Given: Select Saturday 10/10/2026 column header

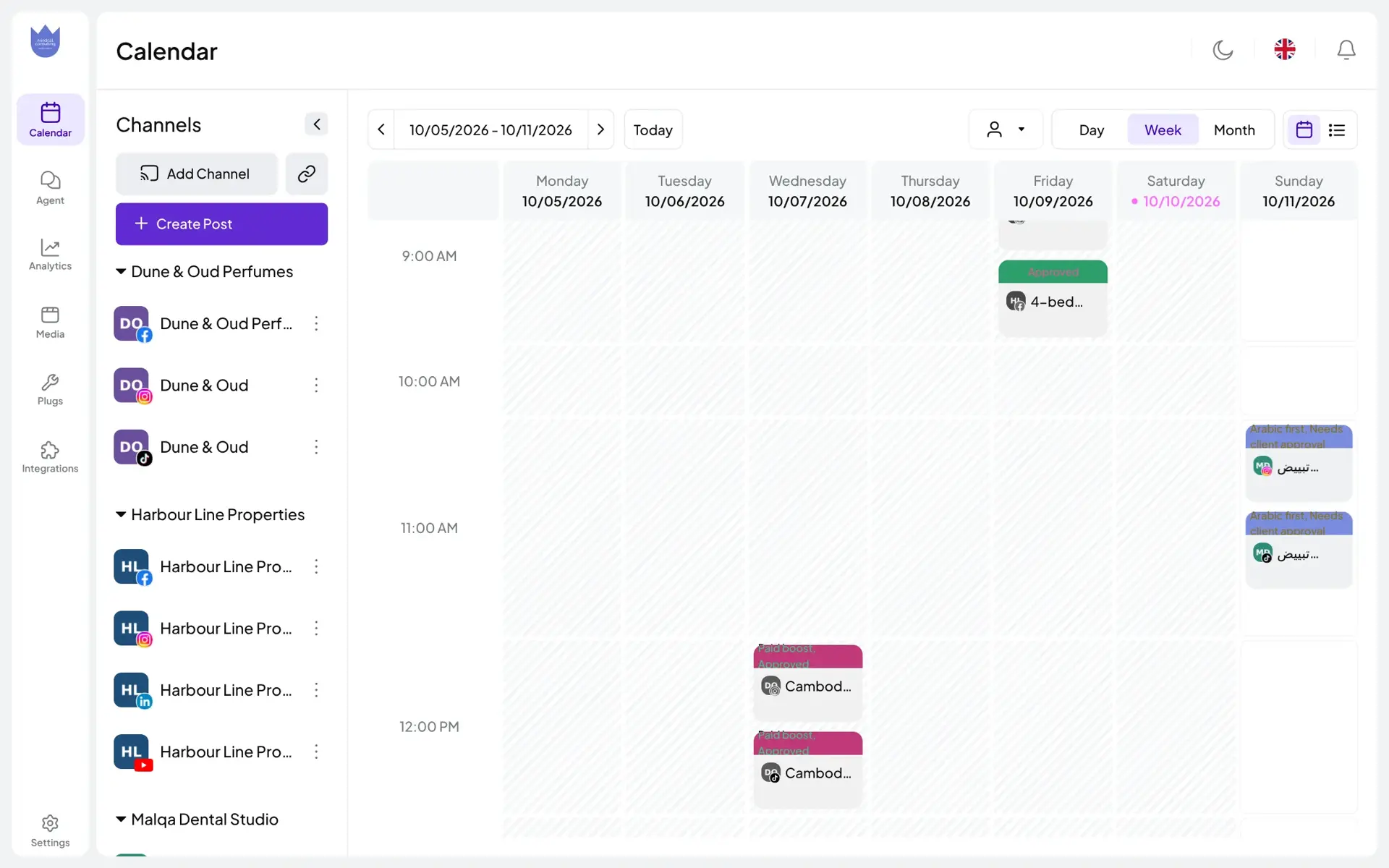Looking at the screenshot, I should pos(1176,191).
